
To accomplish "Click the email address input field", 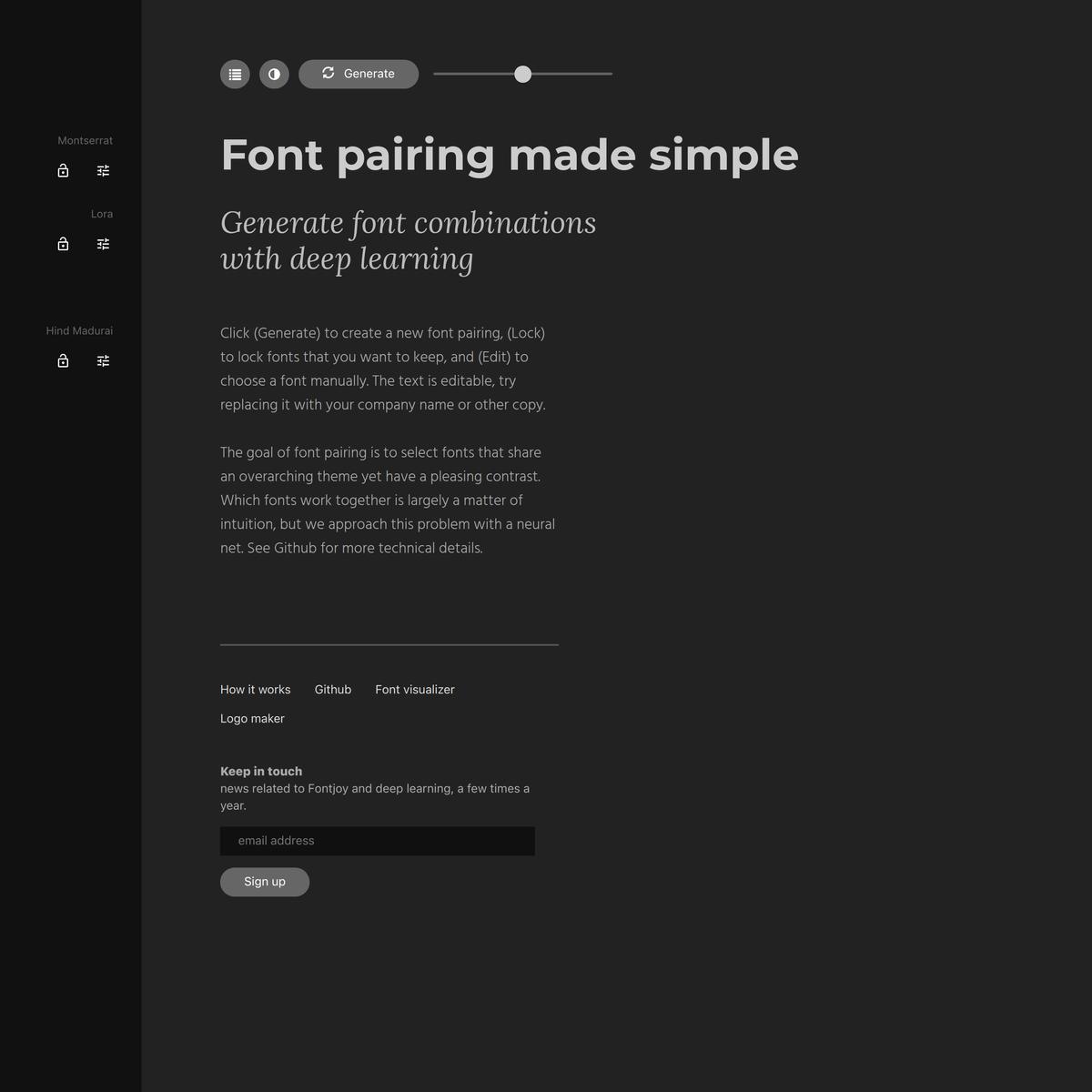I will pyautogui.click(x=378, y=841).
